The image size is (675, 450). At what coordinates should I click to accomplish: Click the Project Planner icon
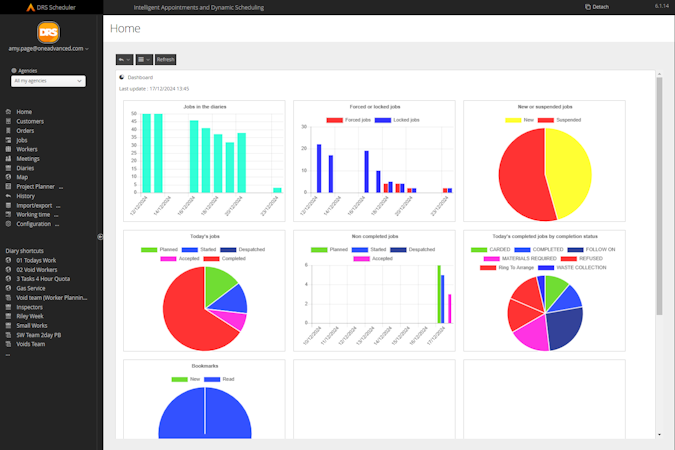coord(8,186)
